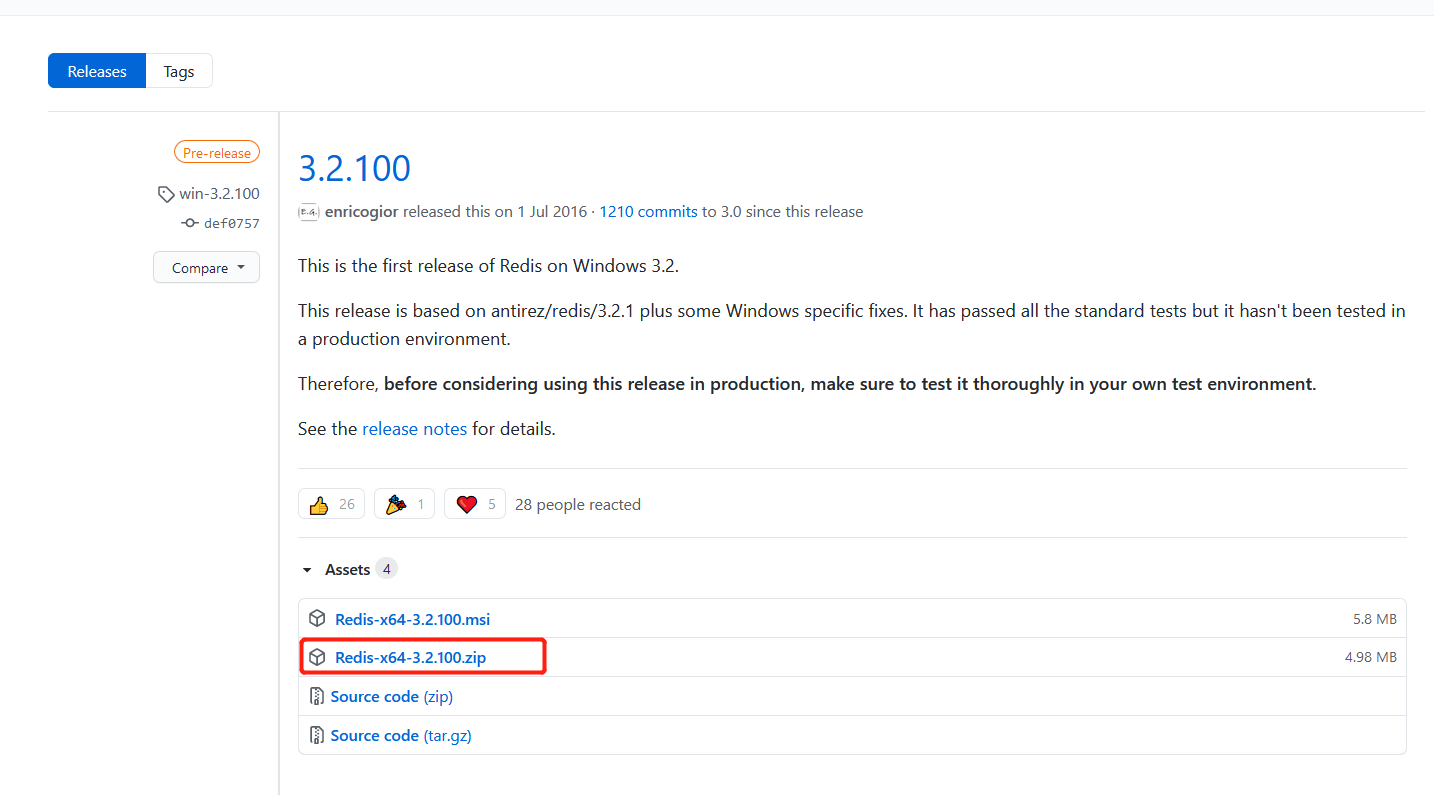The width and height of the screenshot is (1434, 795).
Task: Download Source code (zip)
Action: tap(392, 697)
